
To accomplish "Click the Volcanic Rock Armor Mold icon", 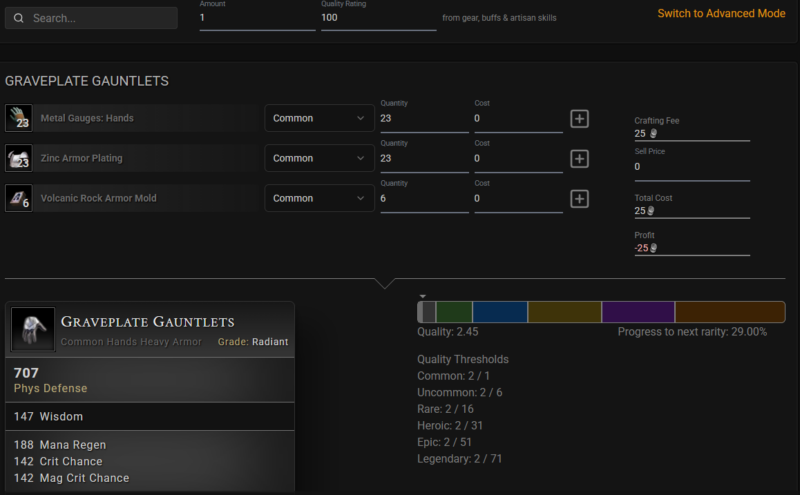I will tap(18, 198).
